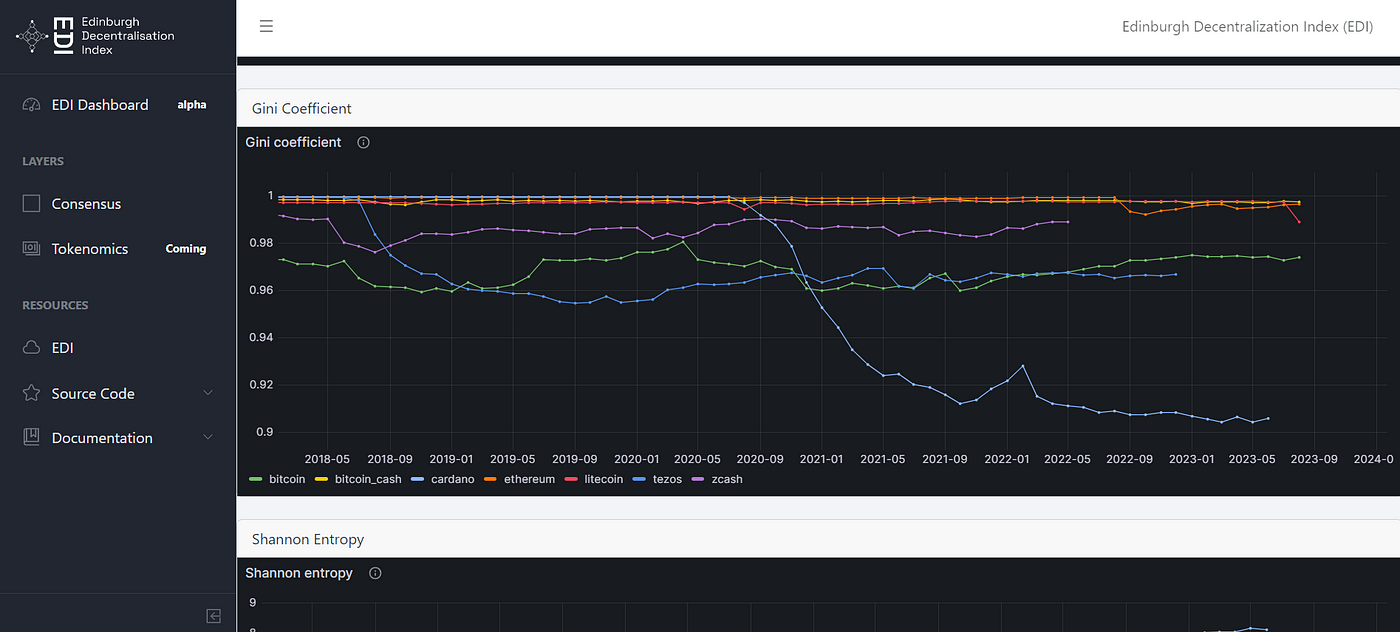Screen dimensions: 1400x632
Task: Click the LAYERS section label
Action: pos(43,161)
